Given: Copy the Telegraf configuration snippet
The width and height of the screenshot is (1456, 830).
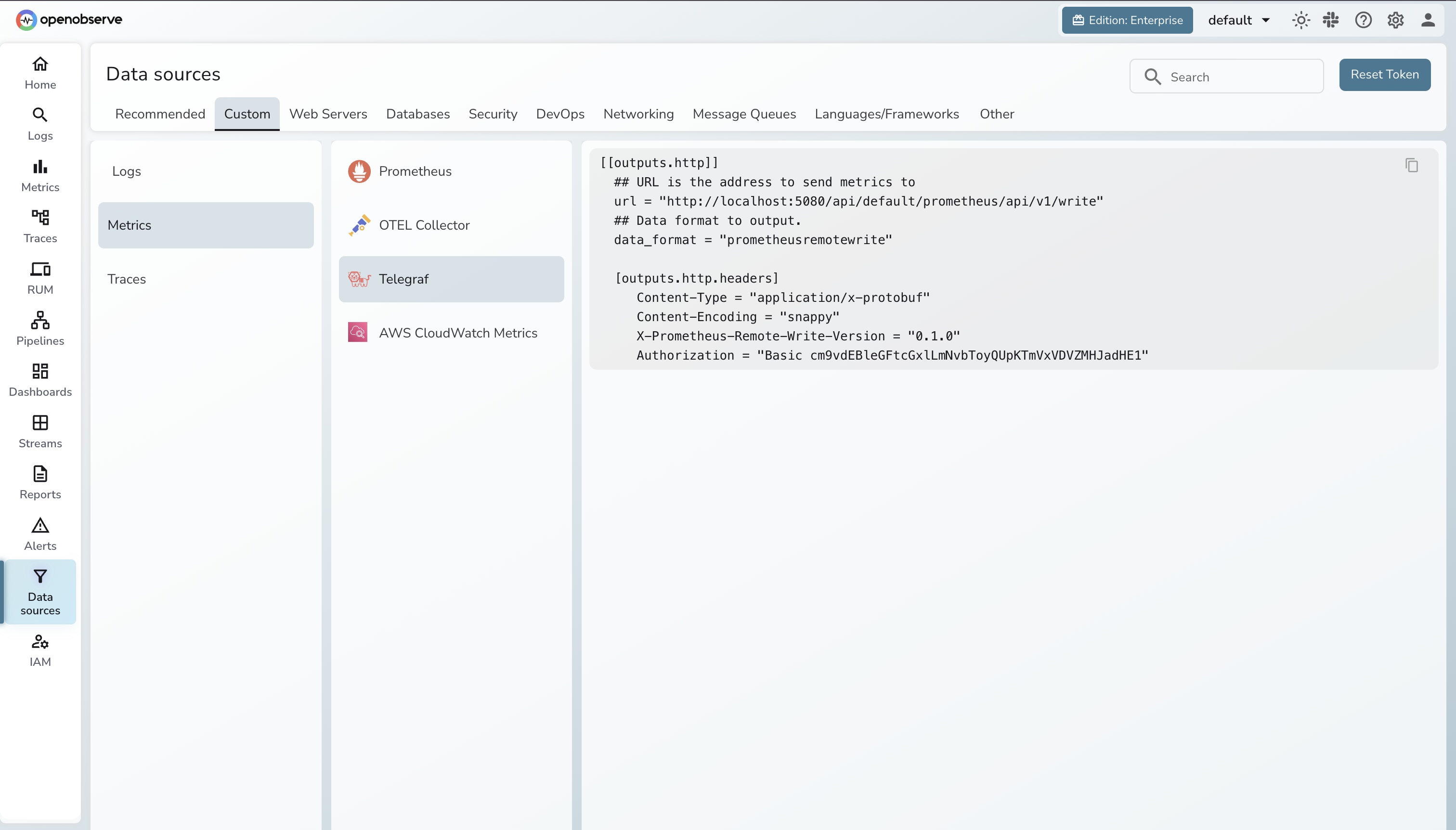Looking at the screenshot, I should point(1412,165).
